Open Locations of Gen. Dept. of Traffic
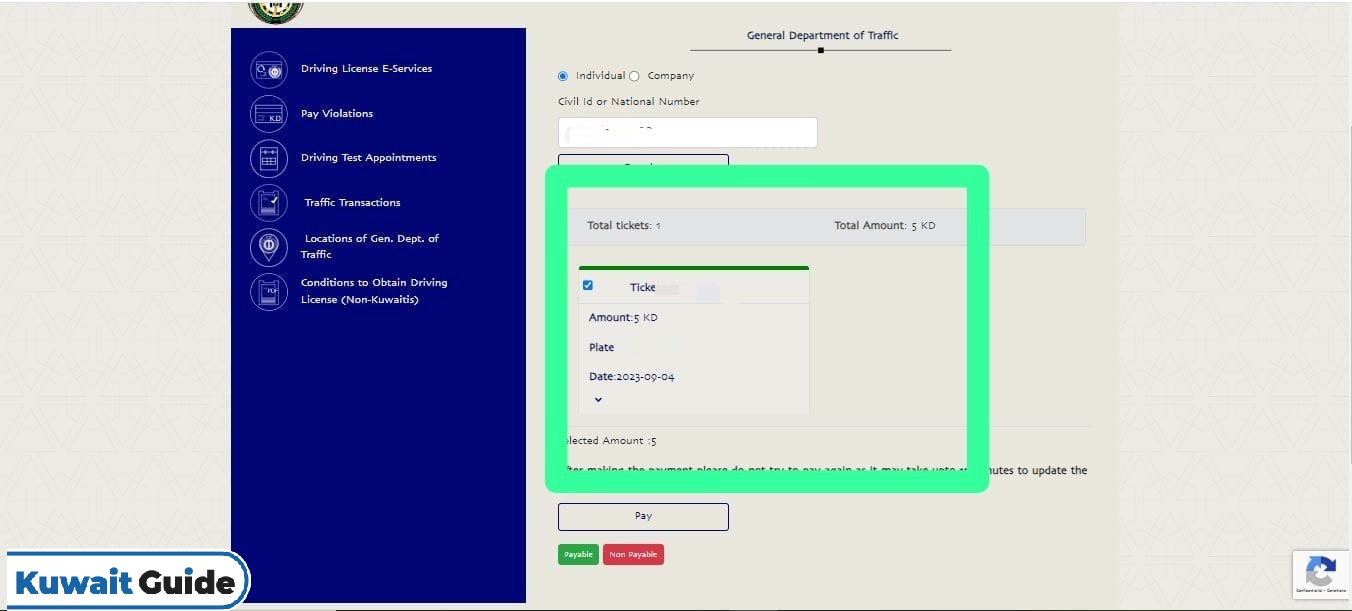This screenshot has height=611, width=1352. (x=370, y=246)
